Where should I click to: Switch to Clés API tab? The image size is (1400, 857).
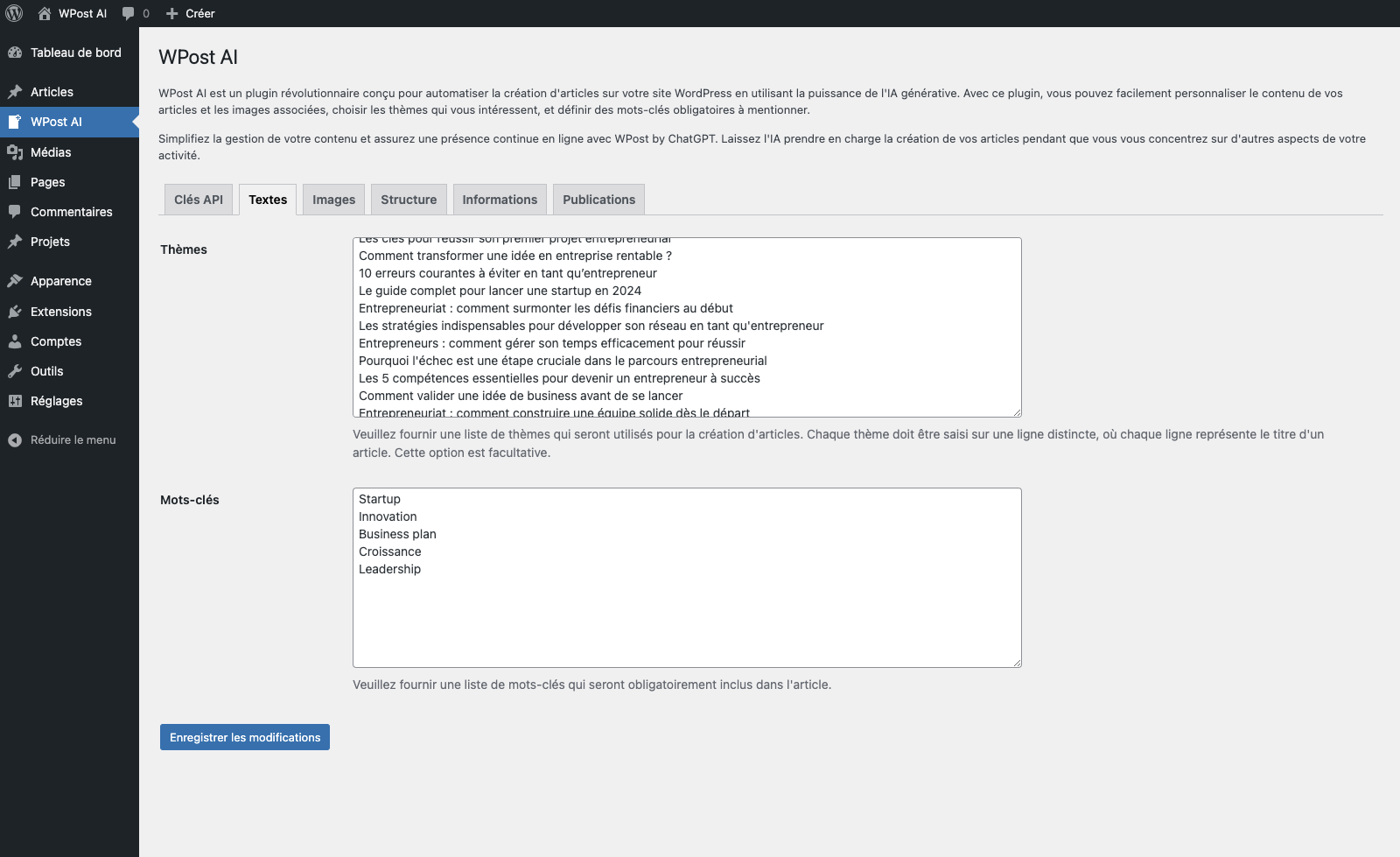(x=199, y=200)
